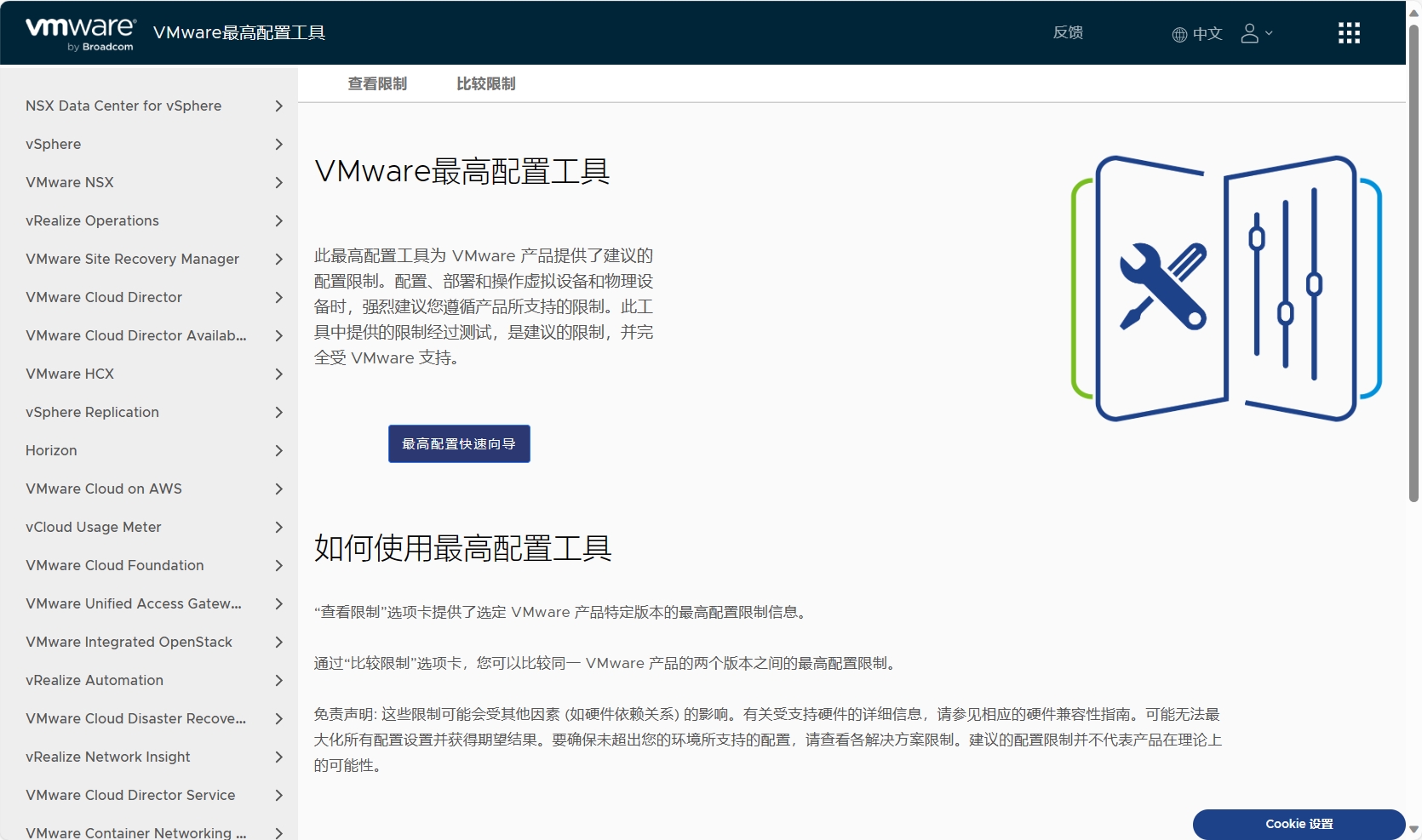Image resolution: width=1422 pixels, height=840 pixels.
Task: Switch to the 比较限制 tab
Action: pyautogui.click(x=485, y=83)
